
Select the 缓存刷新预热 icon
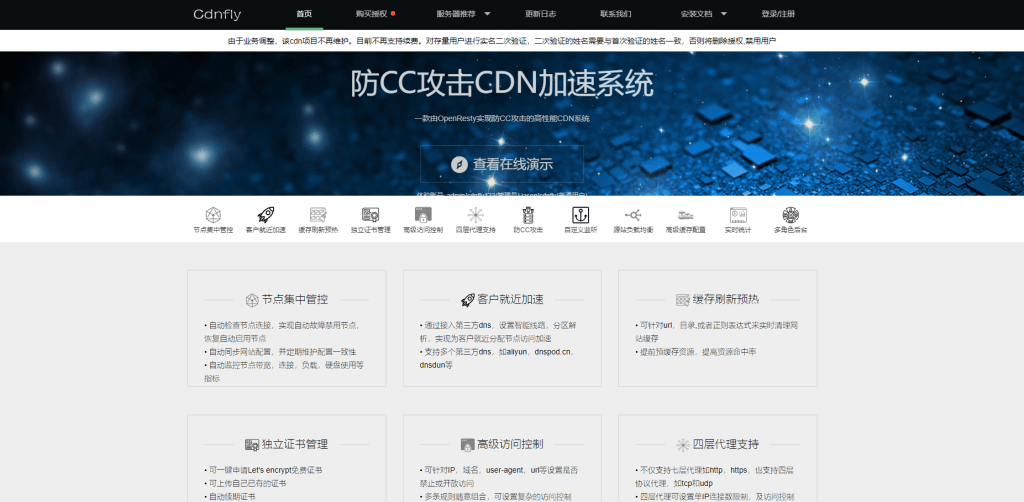click(318, 215)
